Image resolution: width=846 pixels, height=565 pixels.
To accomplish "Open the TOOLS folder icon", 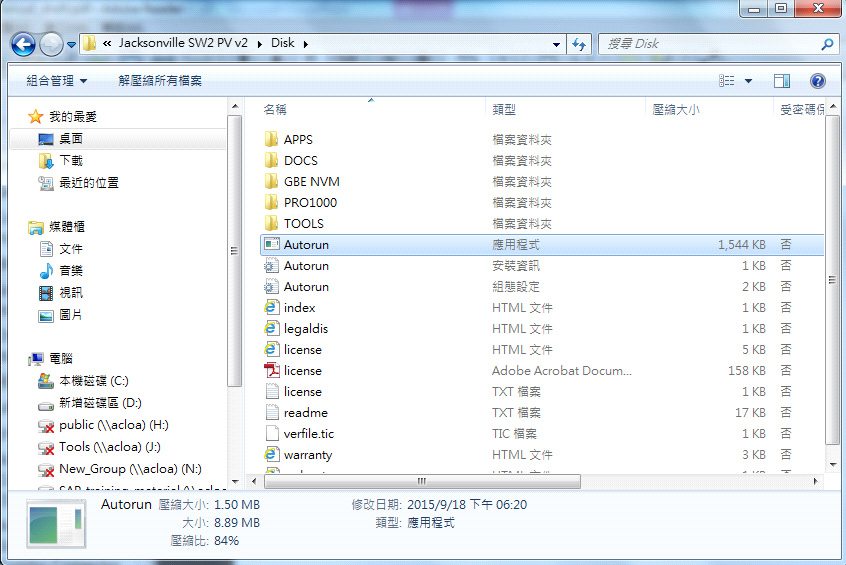I will coord(271,224).
